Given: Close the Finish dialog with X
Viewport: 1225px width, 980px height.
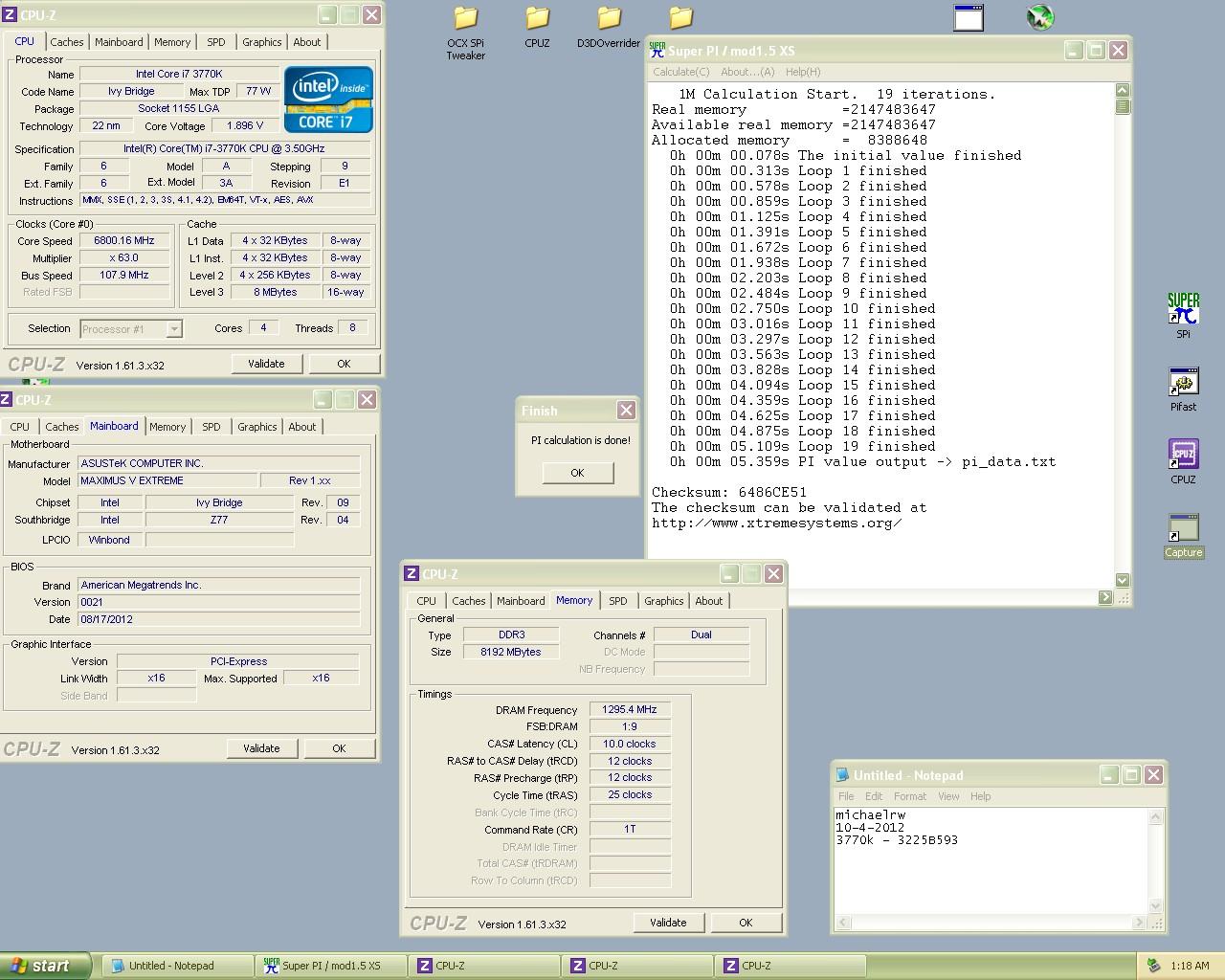Looking at the screenshot, I should (x=626, y=410).
